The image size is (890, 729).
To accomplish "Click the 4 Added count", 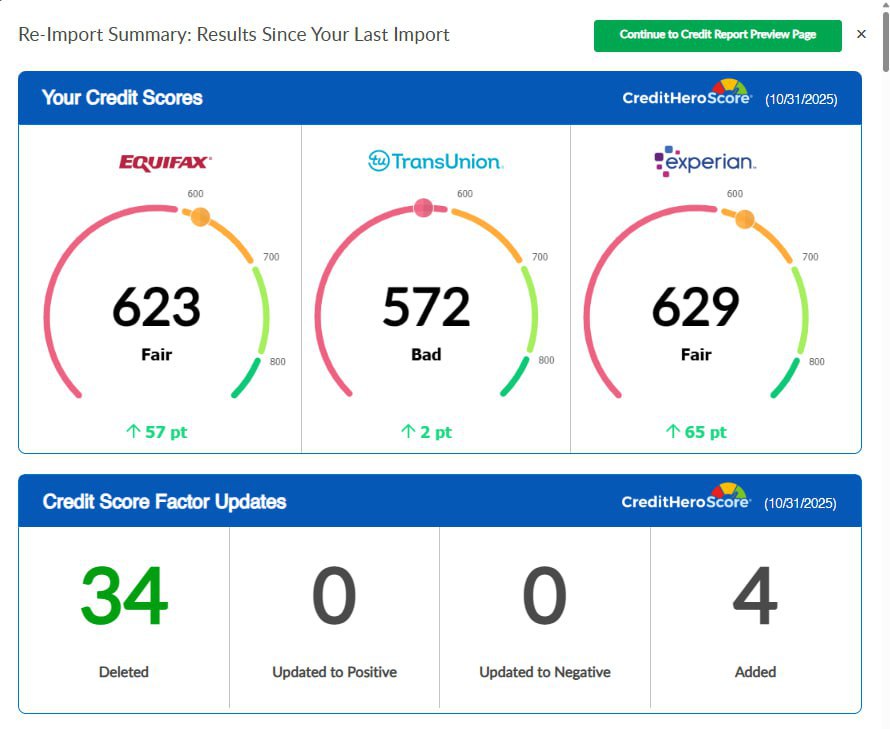I will click(x=755, y=596).
